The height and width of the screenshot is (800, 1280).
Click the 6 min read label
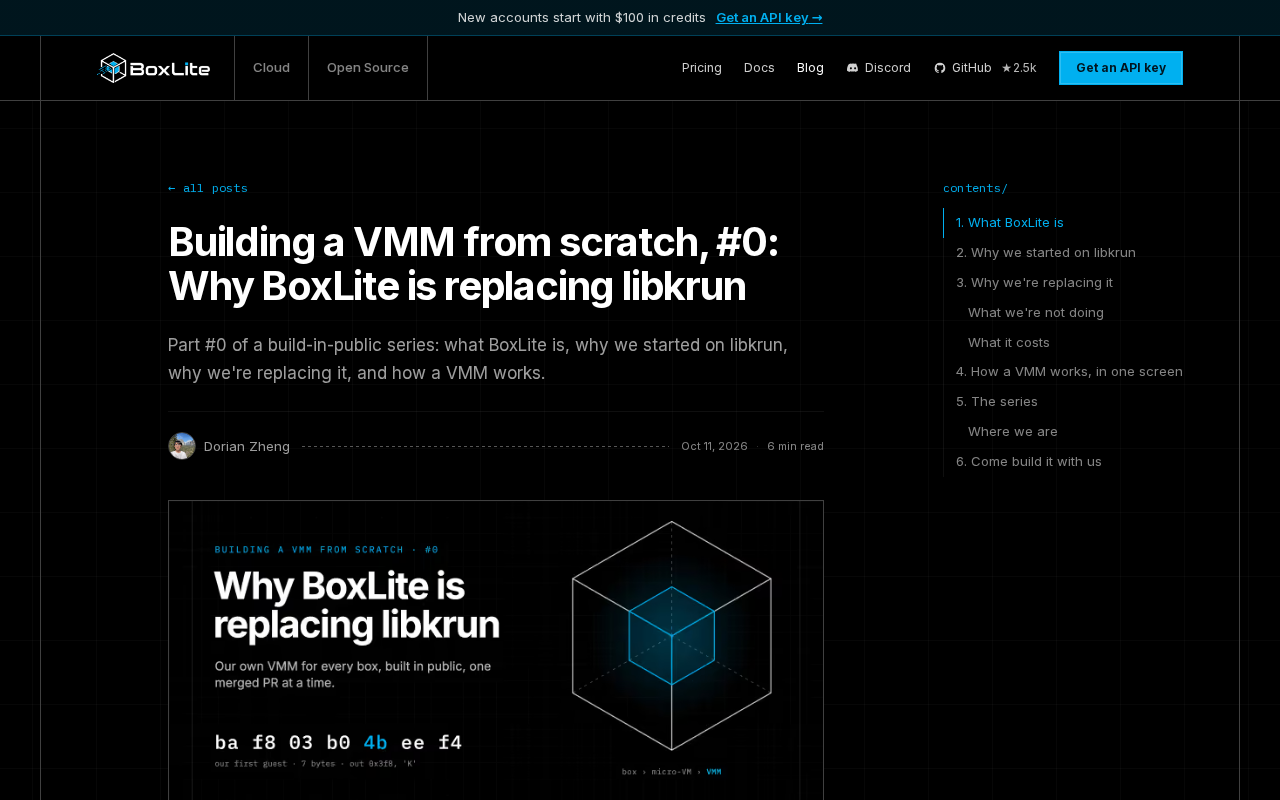795,446
